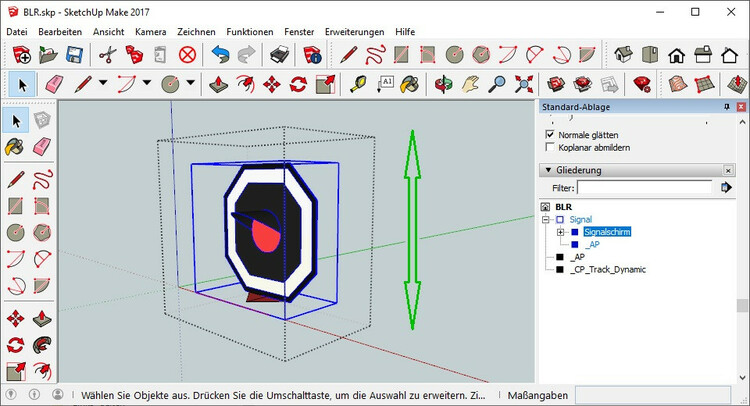Select the Zoom Extents tool
The height and width of the screenshot is (406, 750).
(x=522, y=84)
